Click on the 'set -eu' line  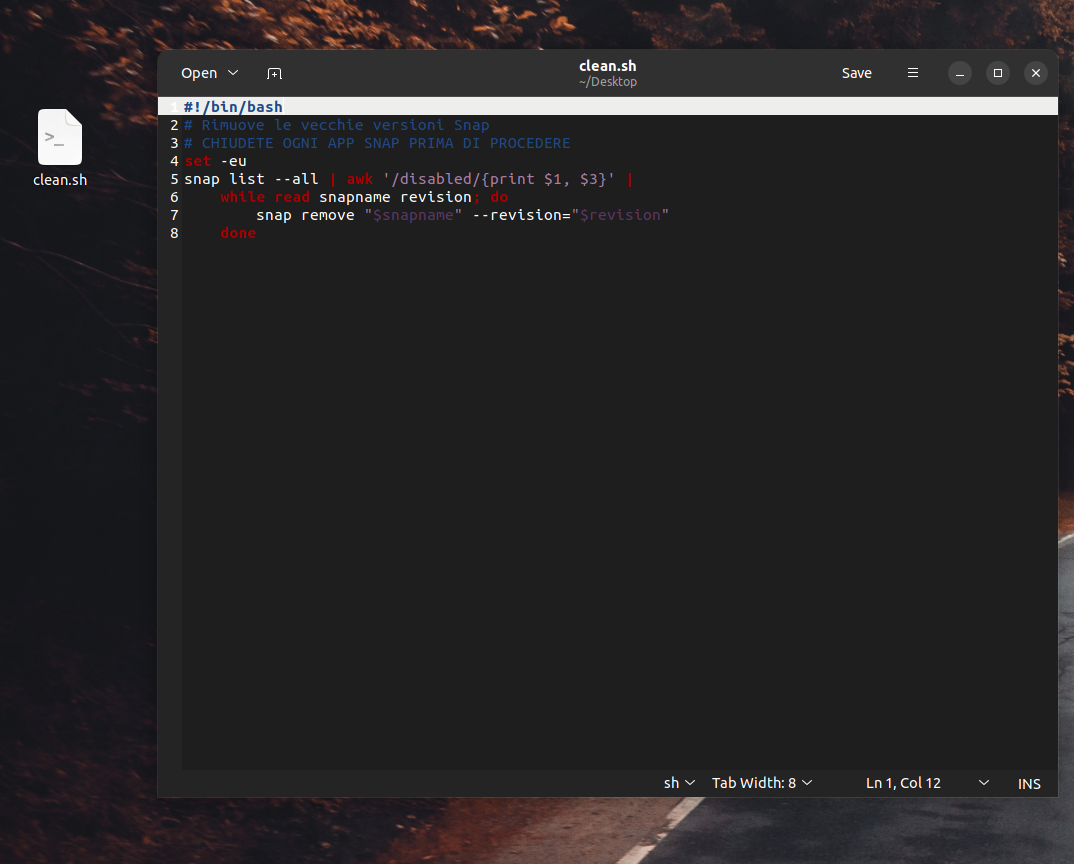[215, 161]
